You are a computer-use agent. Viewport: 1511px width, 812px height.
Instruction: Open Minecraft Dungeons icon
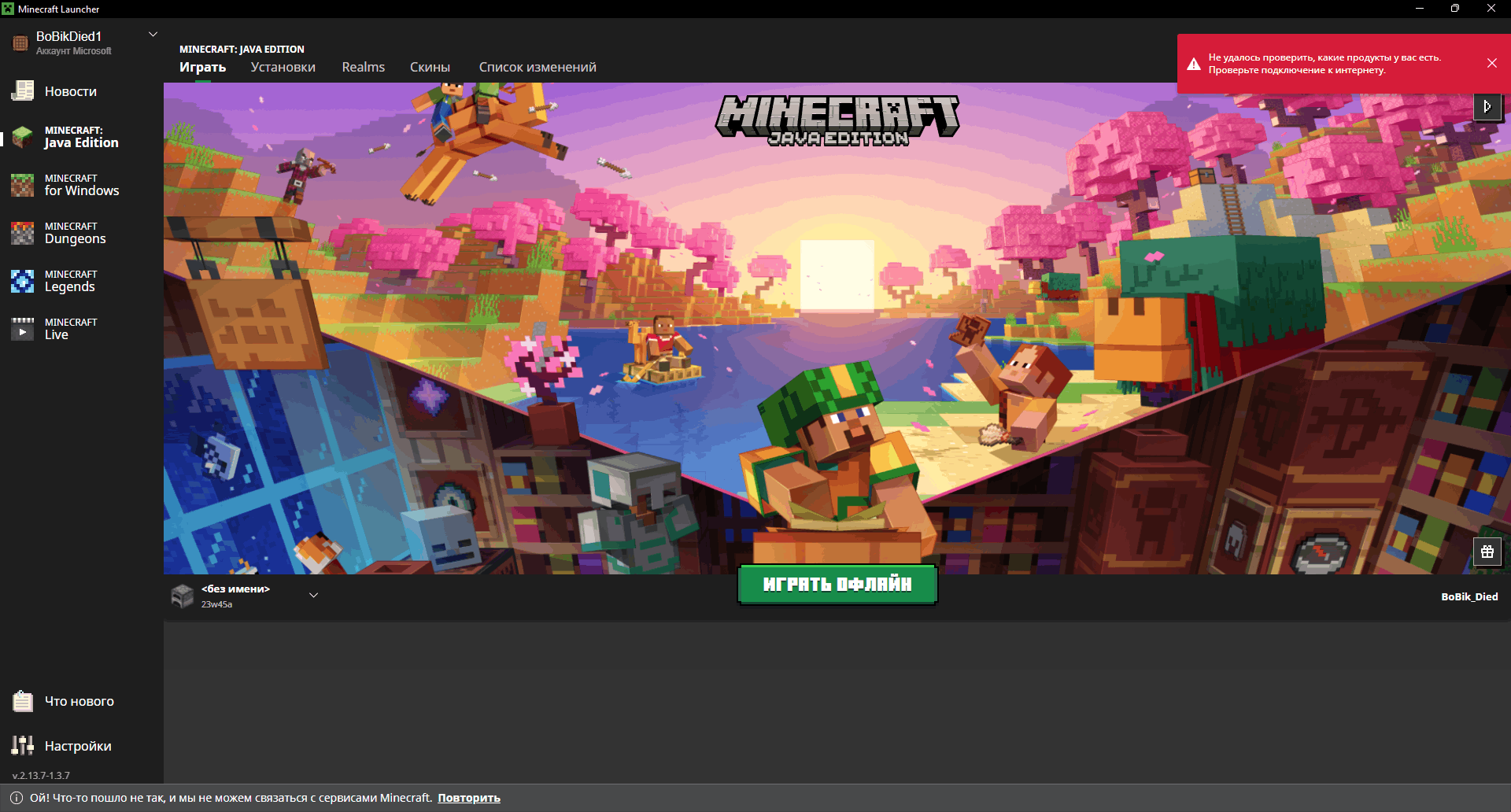tap(22, 233)
